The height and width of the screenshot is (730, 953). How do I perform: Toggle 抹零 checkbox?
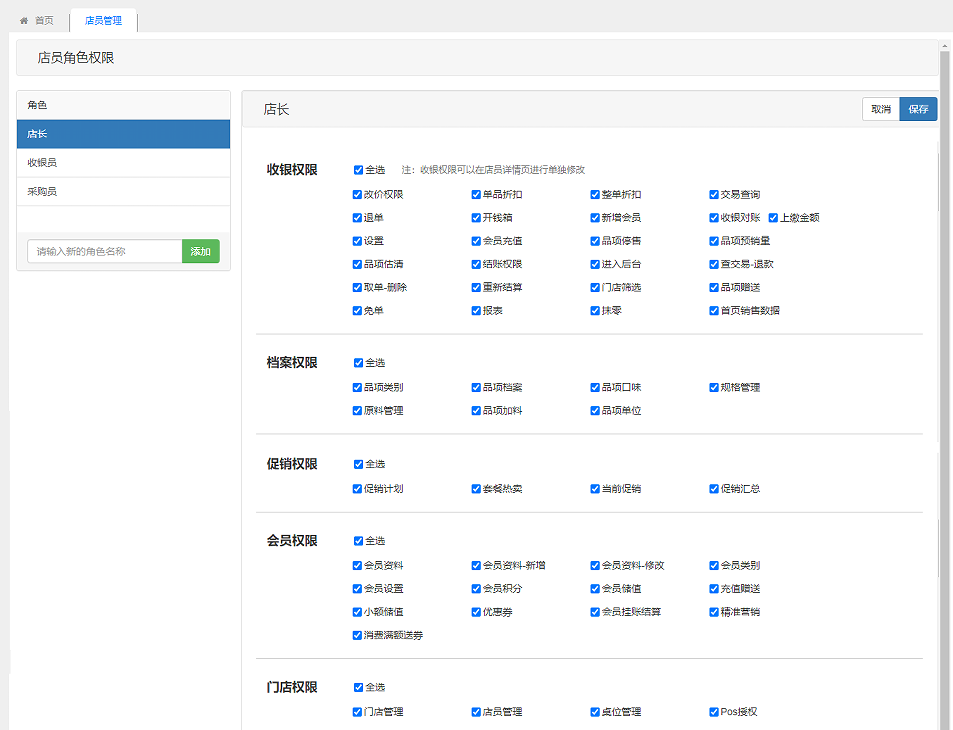tap(595, 311)
